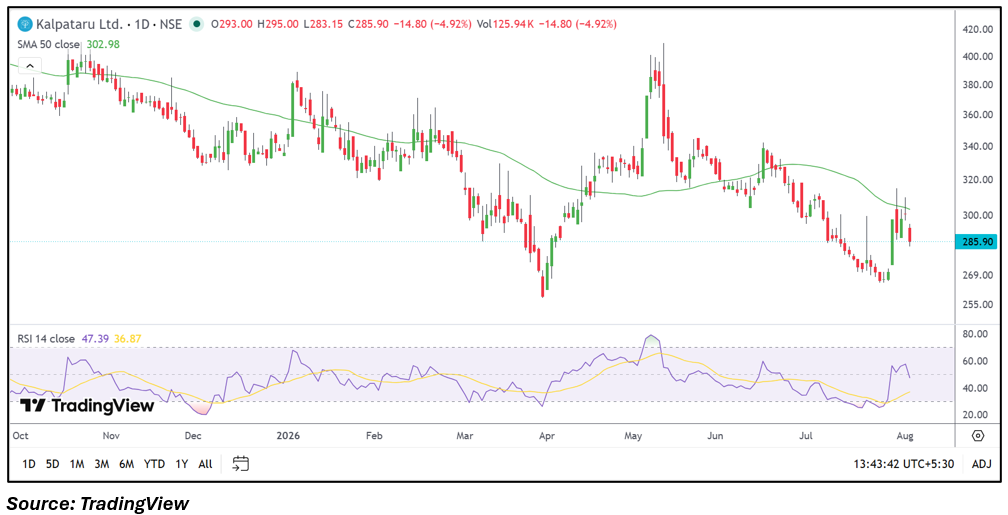Click the 2026 time axis label

point(288,435)
